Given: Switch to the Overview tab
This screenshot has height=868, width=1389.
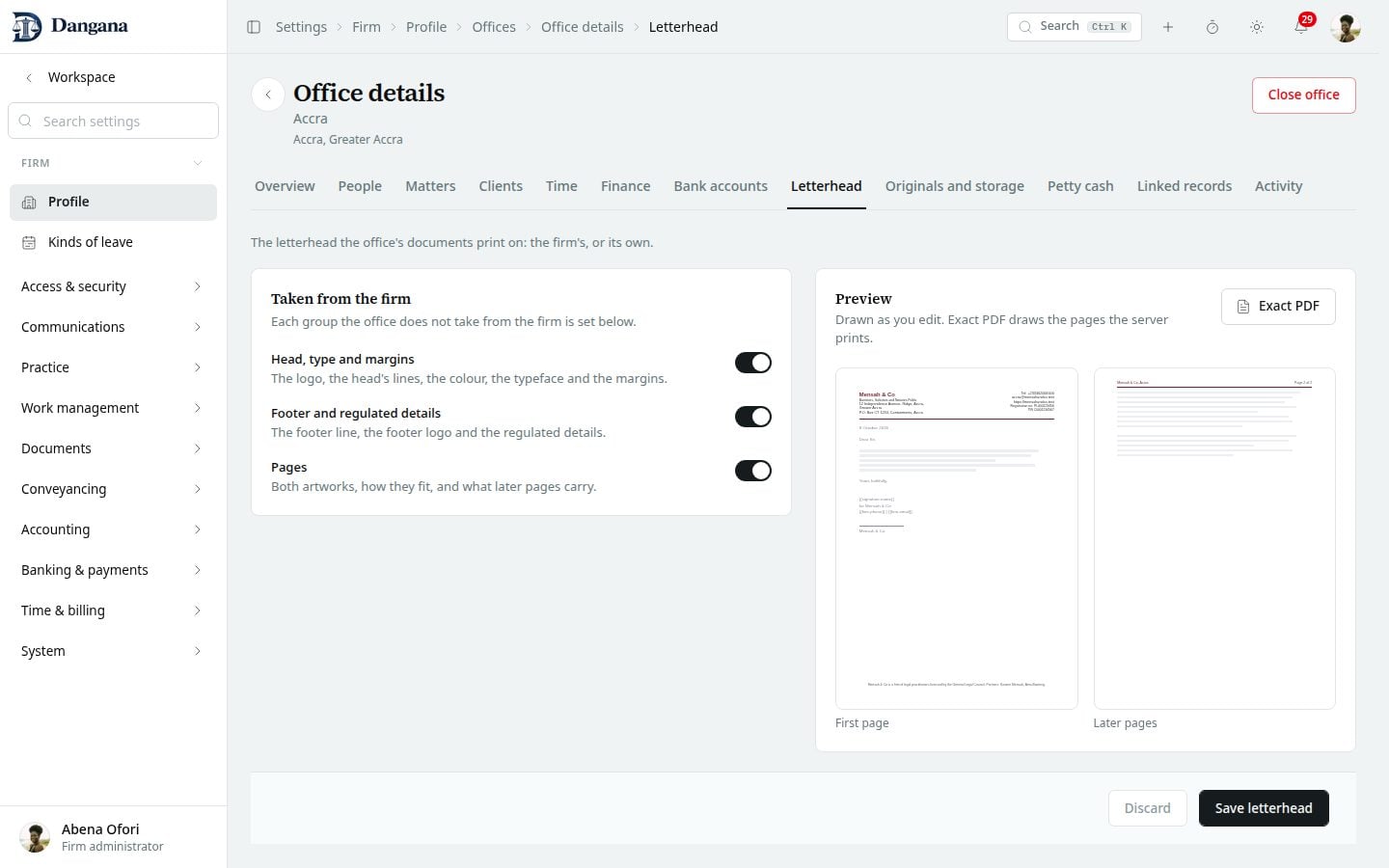Looking at the screenshot, I should 285,186.
